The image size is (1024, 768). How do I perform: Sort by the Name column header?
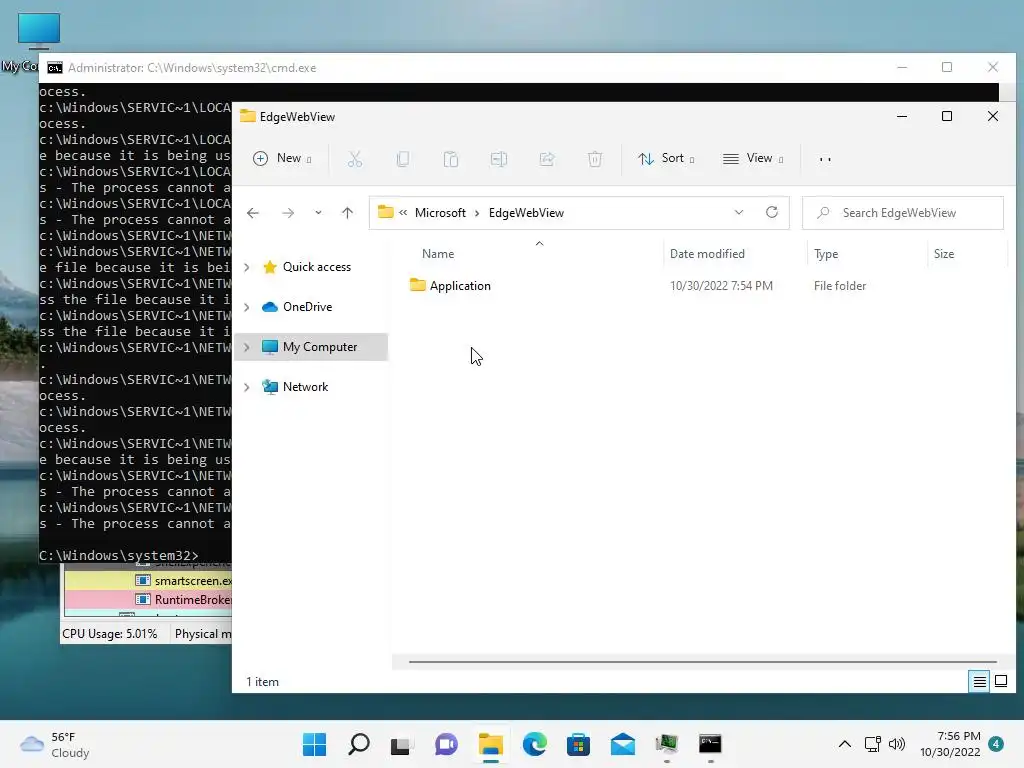click(438, 254)
